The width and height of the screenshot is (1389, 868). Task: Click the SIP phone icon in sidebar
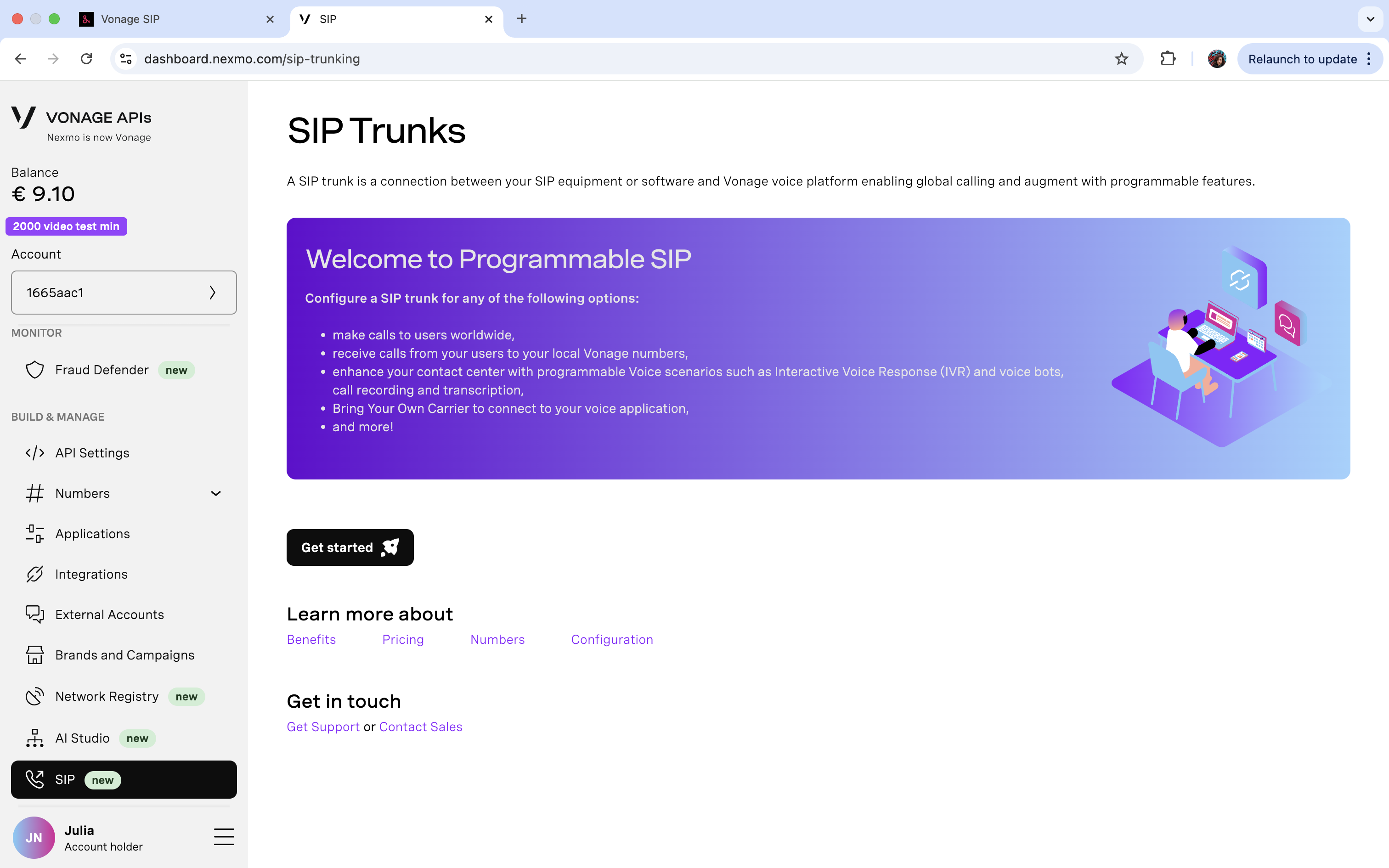coord(34,780)
